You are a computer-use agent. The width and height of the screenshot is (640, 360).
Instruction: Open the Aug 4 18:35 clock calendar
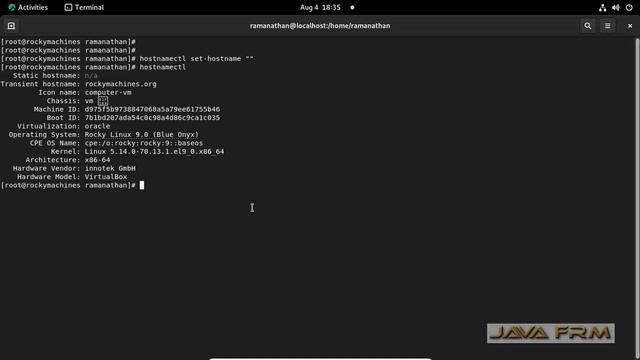(320, 7)
